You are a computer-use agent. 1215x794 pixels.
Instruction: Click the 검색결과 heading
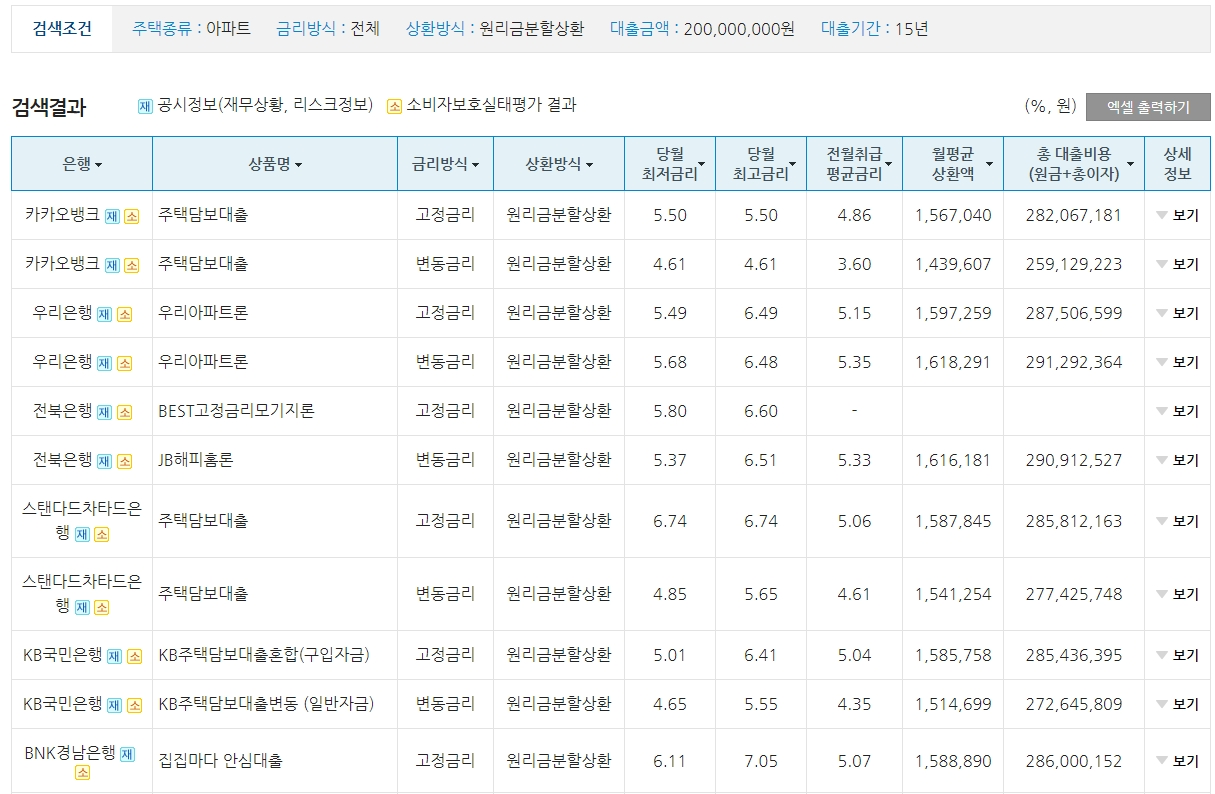pyautogui.click(x=49, y=107)
